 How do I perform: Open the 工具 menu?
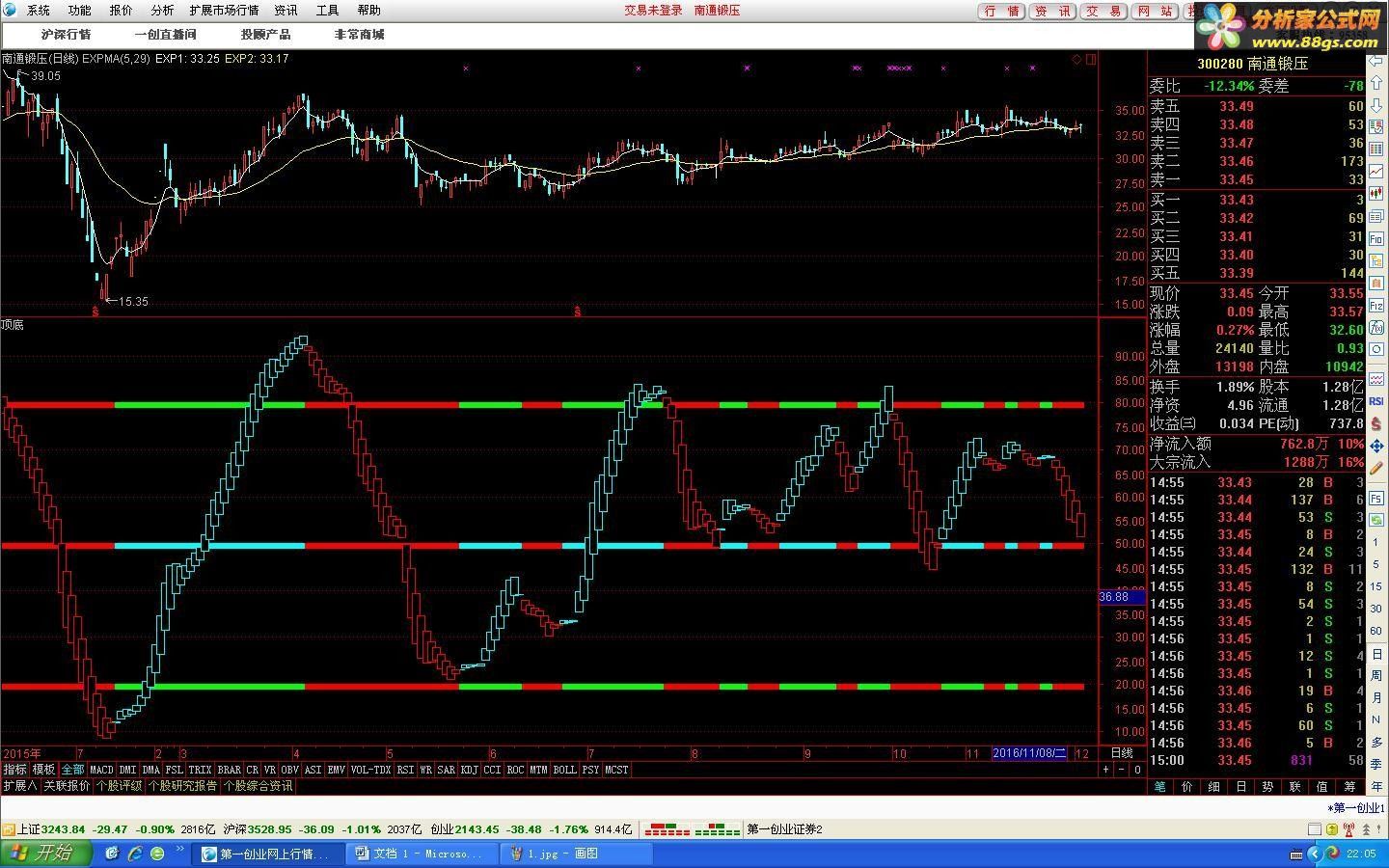327,11
